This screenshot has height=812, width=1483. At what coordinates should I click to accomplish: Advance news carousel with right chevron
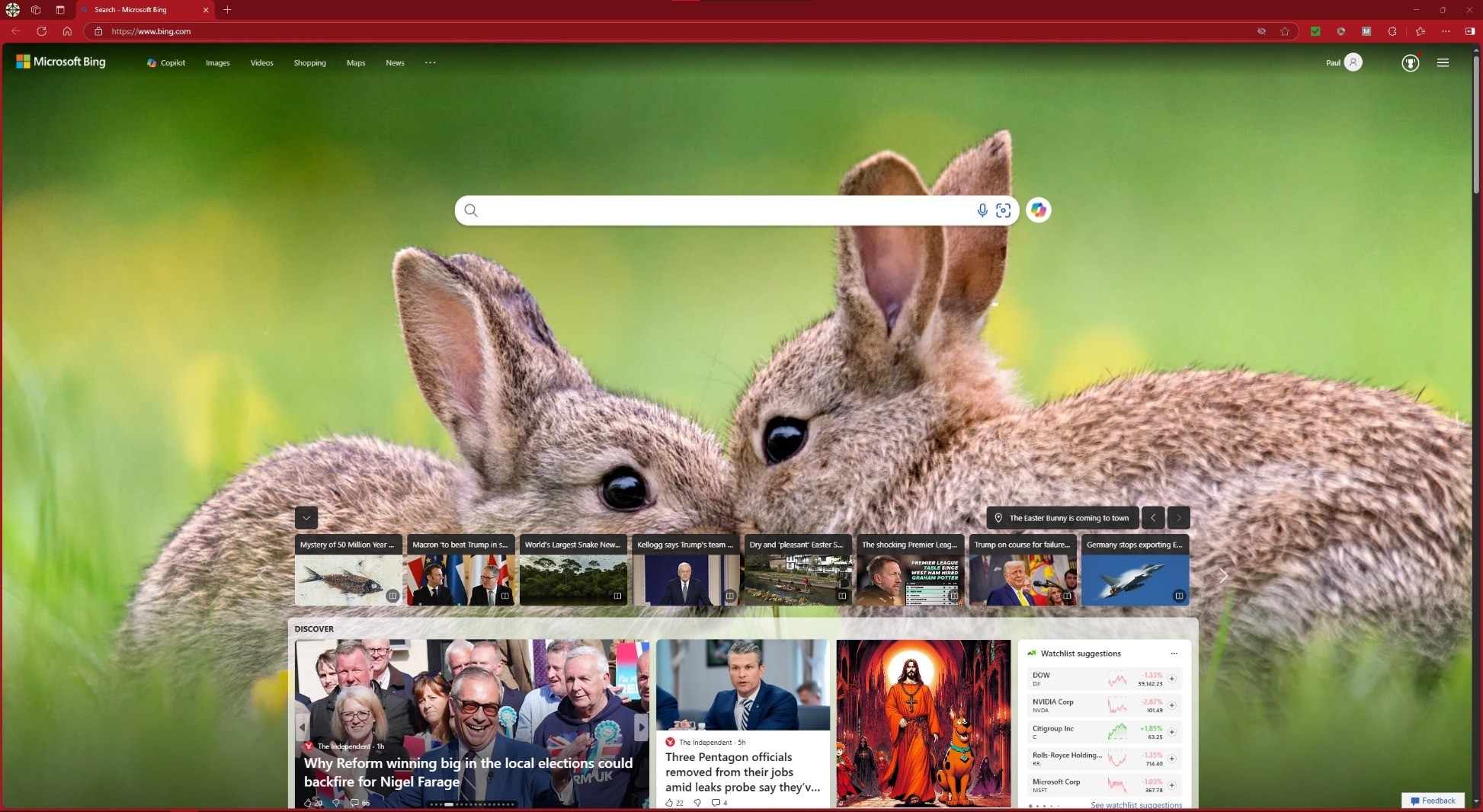(1223, 576)
